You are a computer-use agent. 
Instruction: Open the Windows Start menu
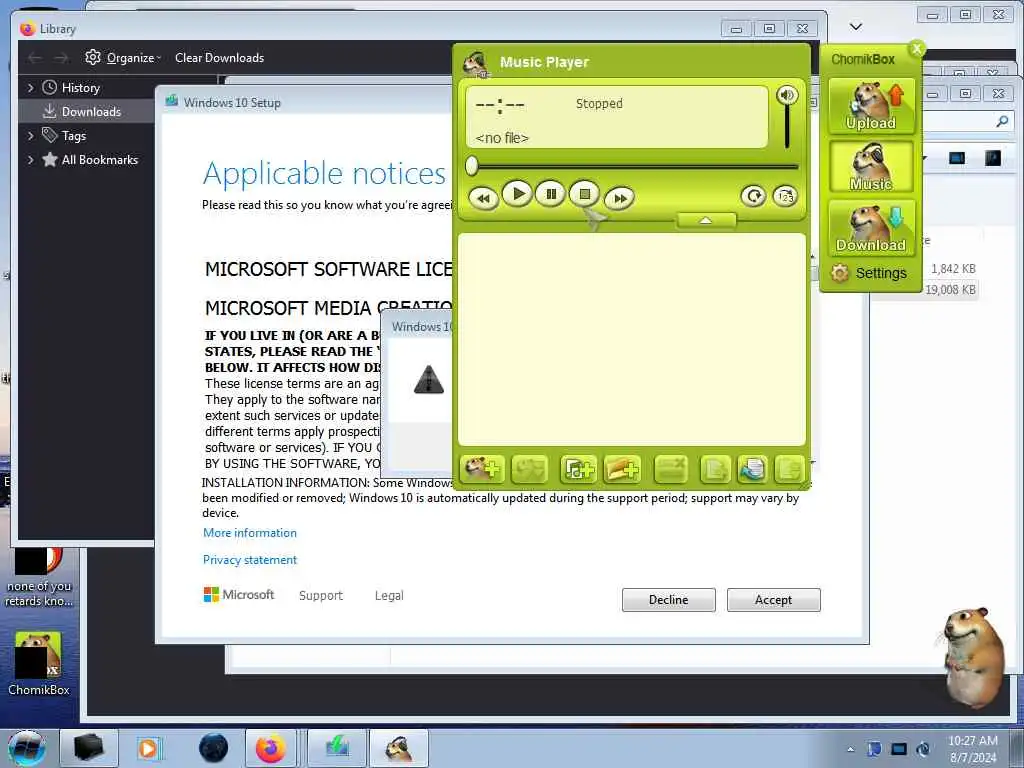pyautogui.click(x=27, y=748)
